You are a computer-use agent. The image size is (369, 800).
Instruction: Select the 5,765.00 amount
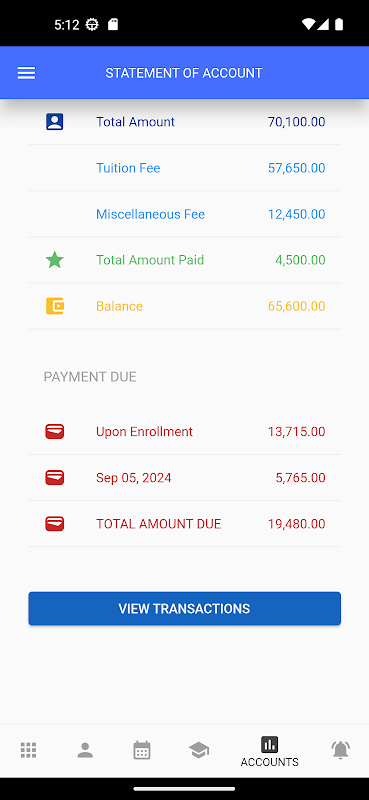click(x=300, y=478)
